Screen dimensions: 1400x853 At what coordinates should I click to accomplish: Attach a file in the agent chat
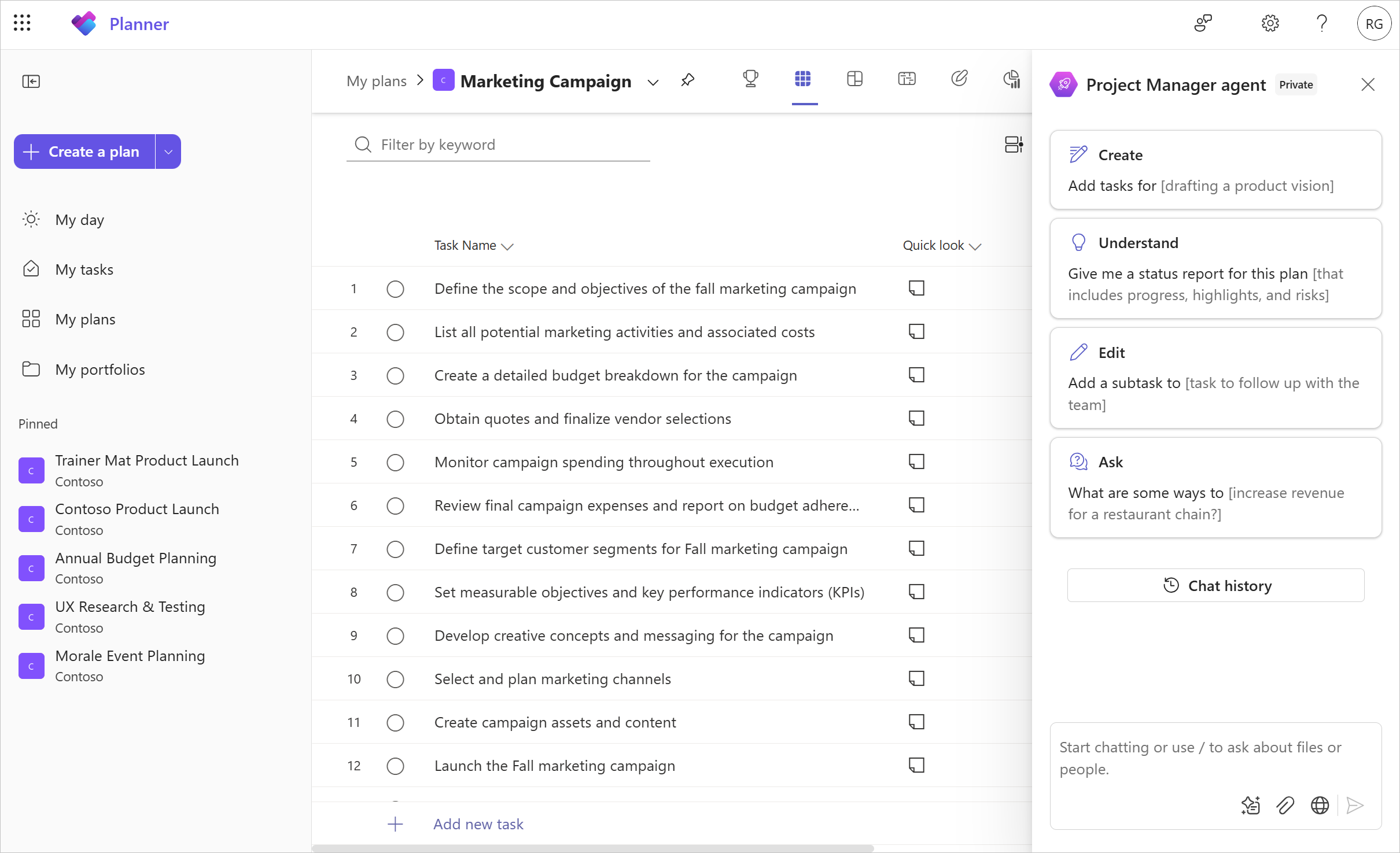point(1285,805)
